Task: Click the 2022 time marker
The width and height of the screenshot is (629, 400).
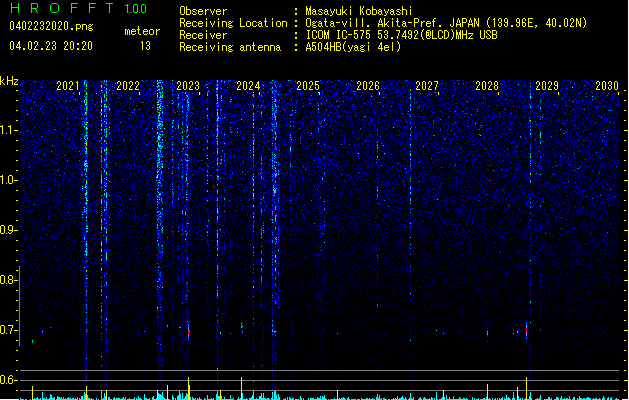Action: click(128, 86)
